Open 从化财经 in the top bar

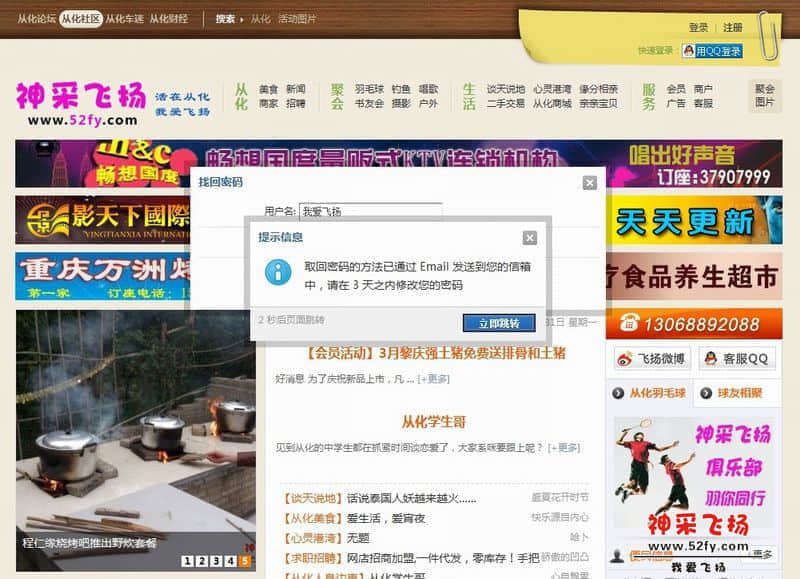pos(169,19)
